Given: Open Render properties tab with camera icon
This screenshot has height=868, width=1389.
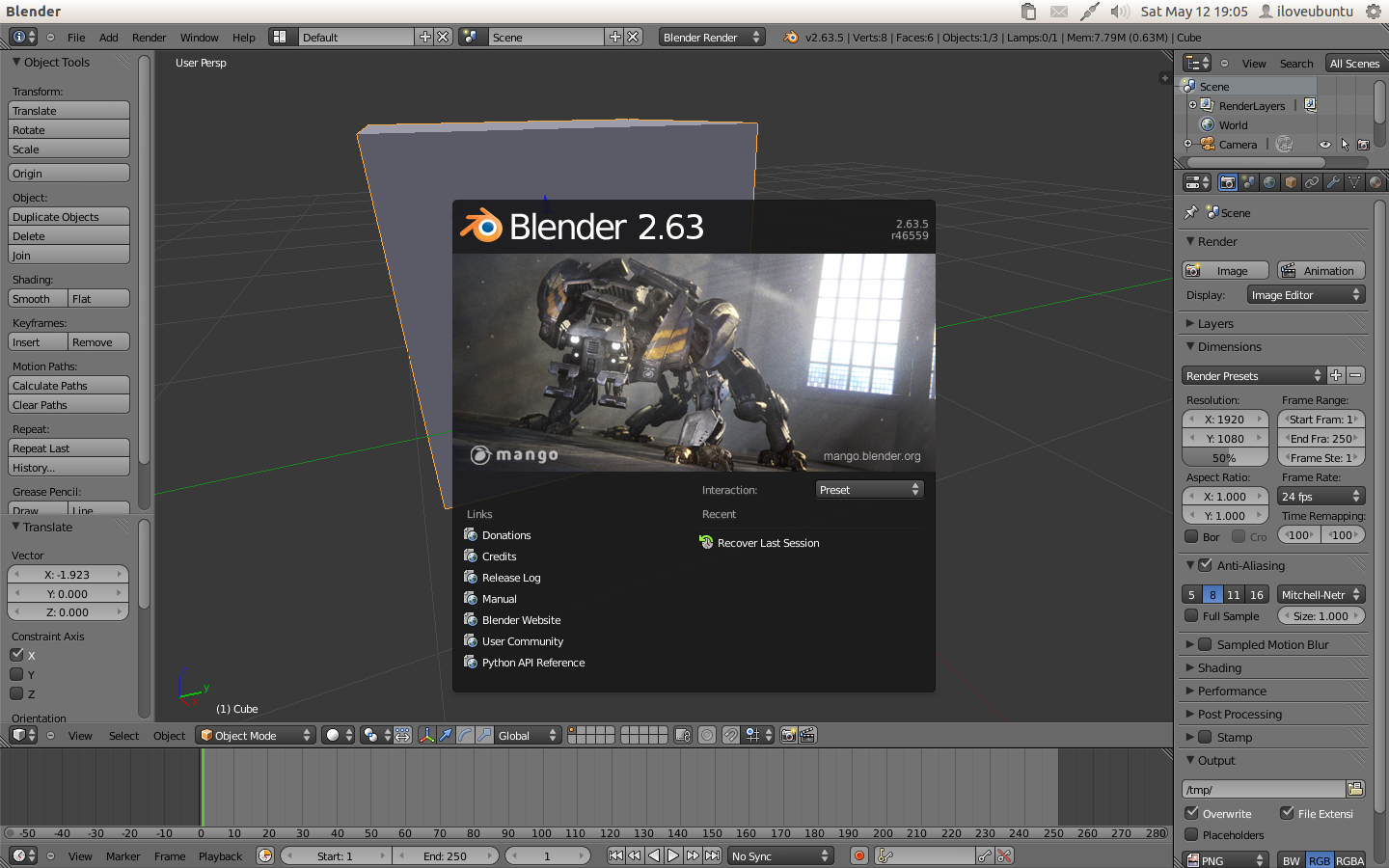Looking at the screenshot, I should click(1228, 182).
